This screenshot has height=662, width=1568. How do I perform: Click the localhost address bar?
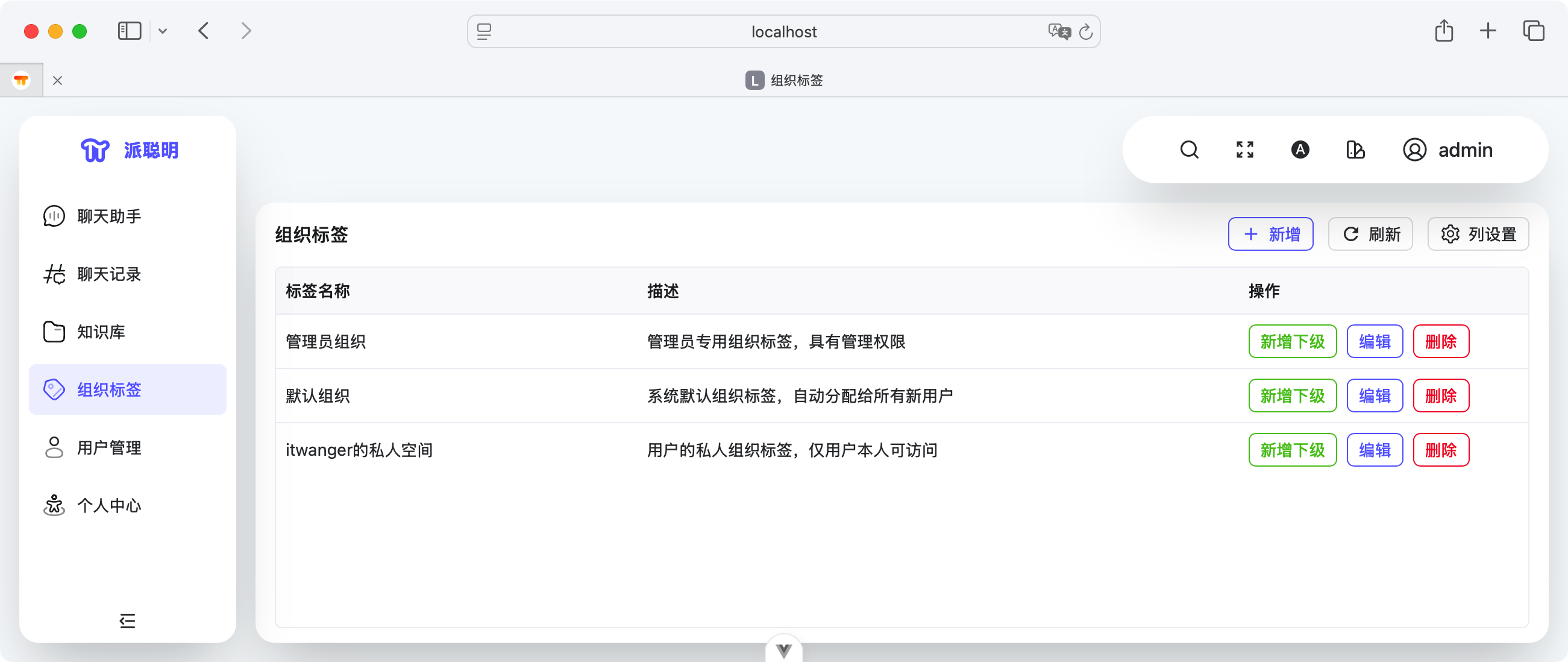pos(783,32)
